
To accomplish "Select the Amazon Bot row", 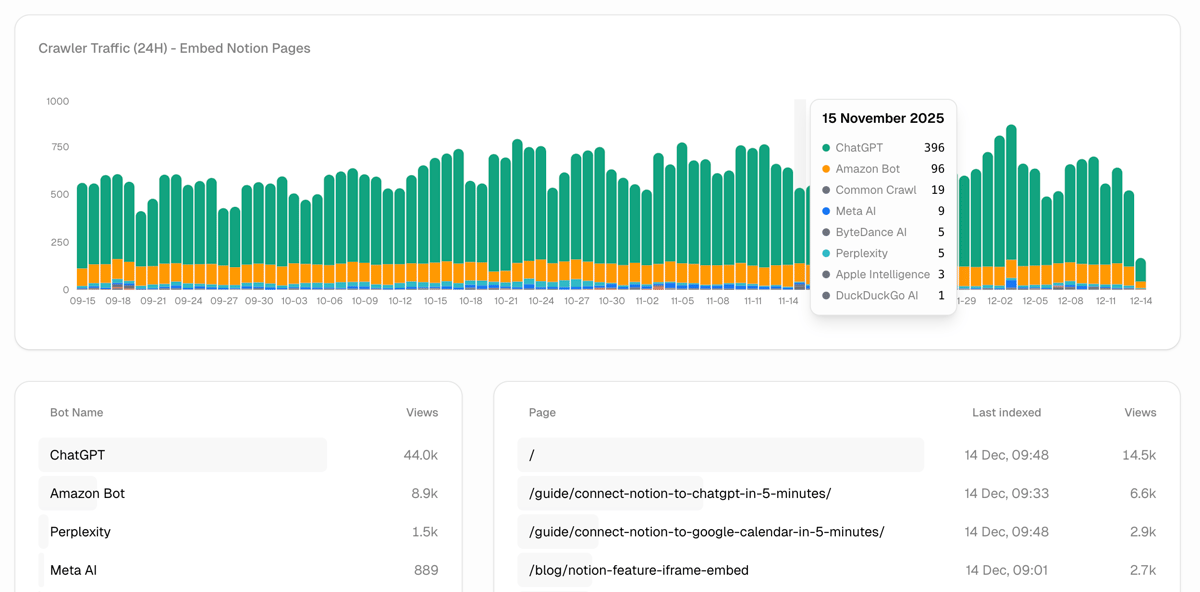I will click(x=88, y=493).
